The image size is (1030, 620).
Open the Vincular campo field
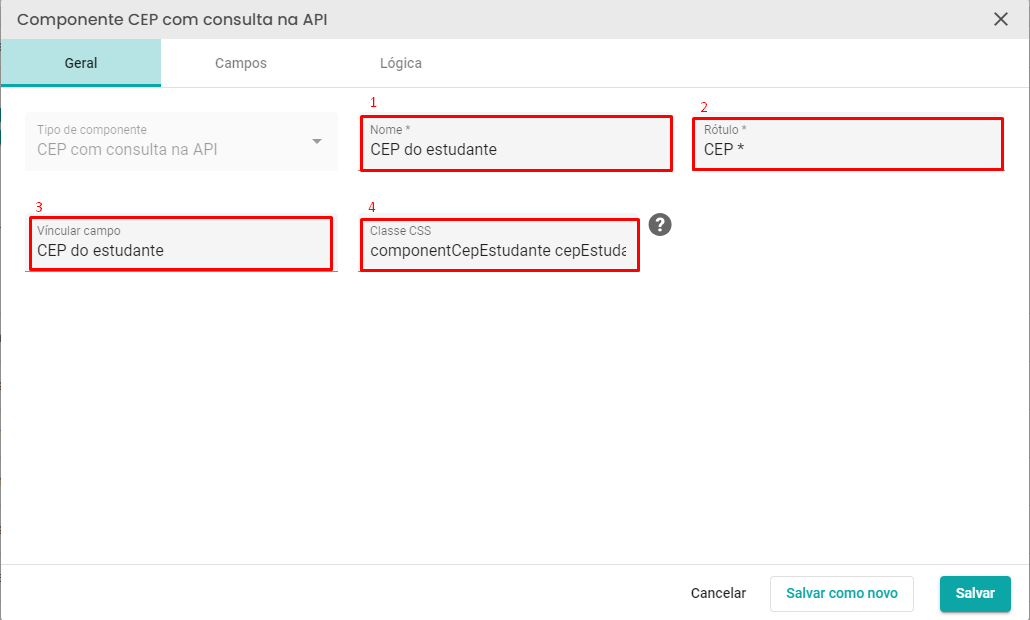coord(181,243)
